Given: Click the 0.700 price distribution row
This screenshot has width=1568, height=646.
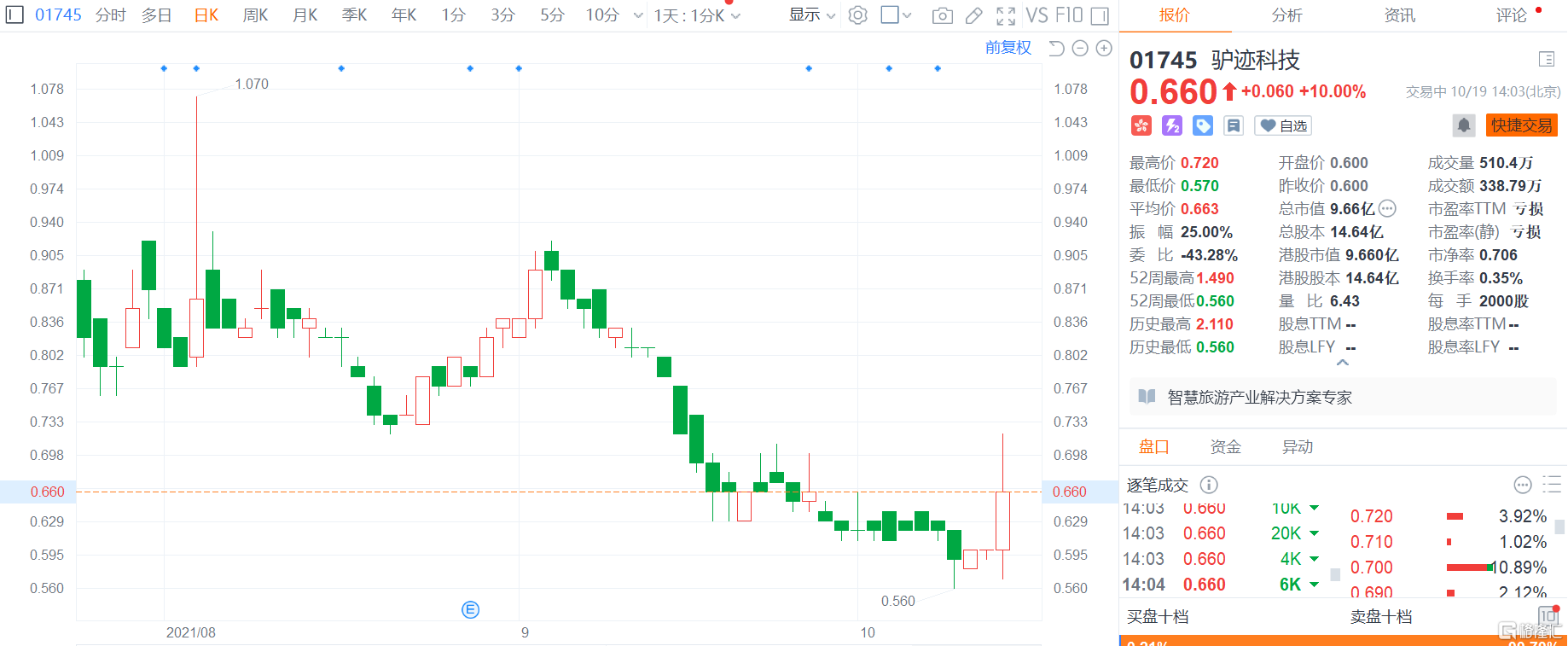Looking at the screenshot, I should (x=1449, y=567).
